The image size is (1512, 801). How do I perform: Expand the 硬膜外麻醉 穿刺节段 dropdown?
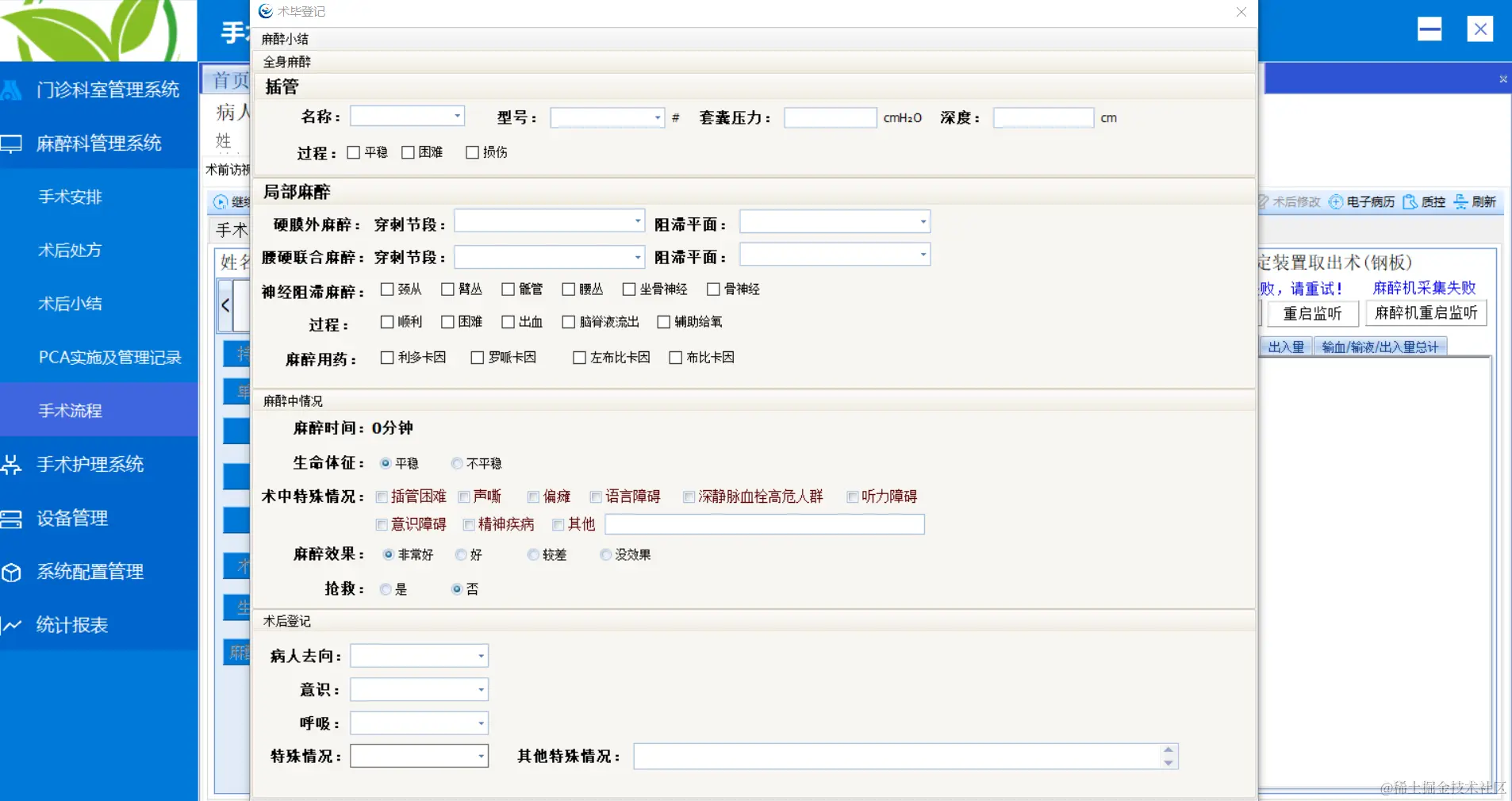click(x=637, y=221)
